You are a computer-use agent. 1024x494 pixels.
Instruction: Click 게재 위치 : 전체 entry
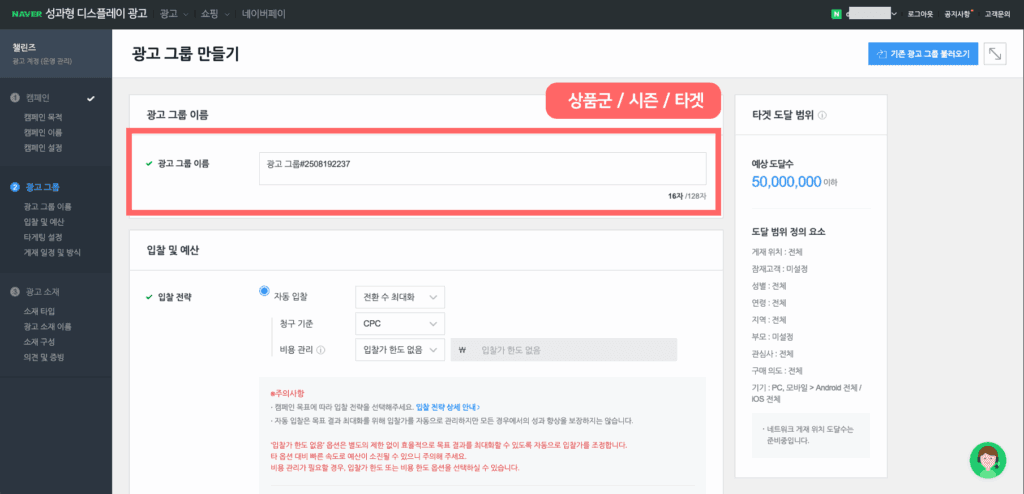pyautogui.click(x=777, y=252)
